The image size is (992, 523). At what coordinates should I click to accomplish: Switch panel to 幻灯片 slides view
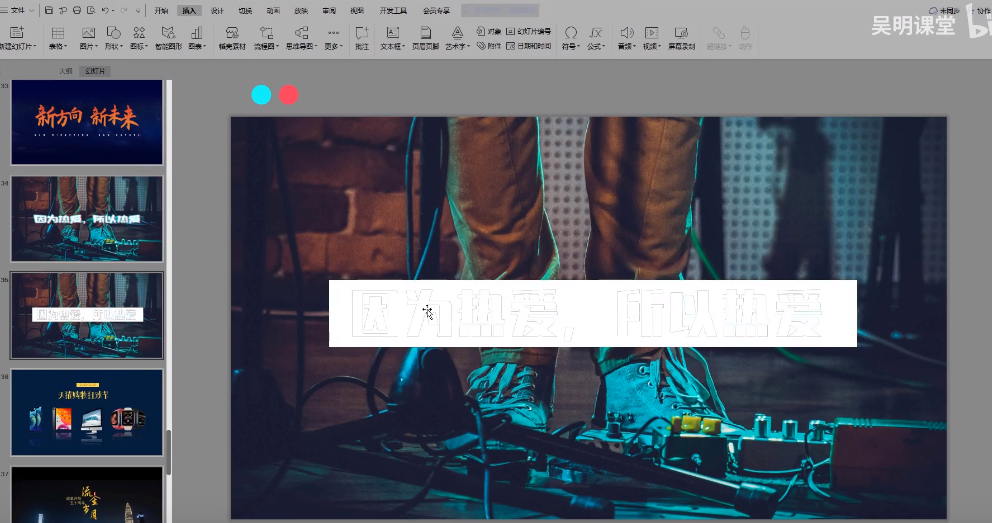[96, 71]
